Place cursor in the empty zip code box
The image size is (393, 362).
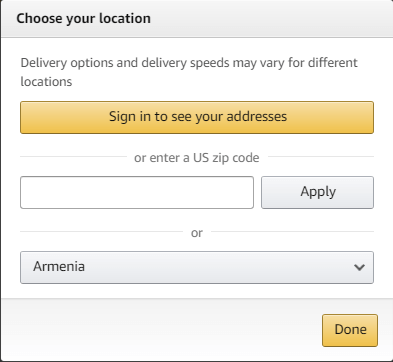(137, 193)
